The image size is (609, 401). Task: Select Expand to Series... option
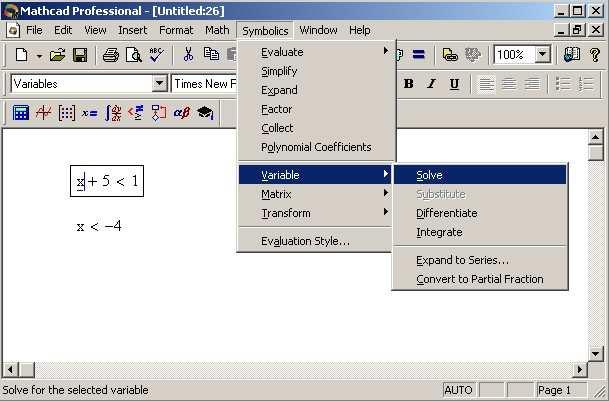pos(480,260)
